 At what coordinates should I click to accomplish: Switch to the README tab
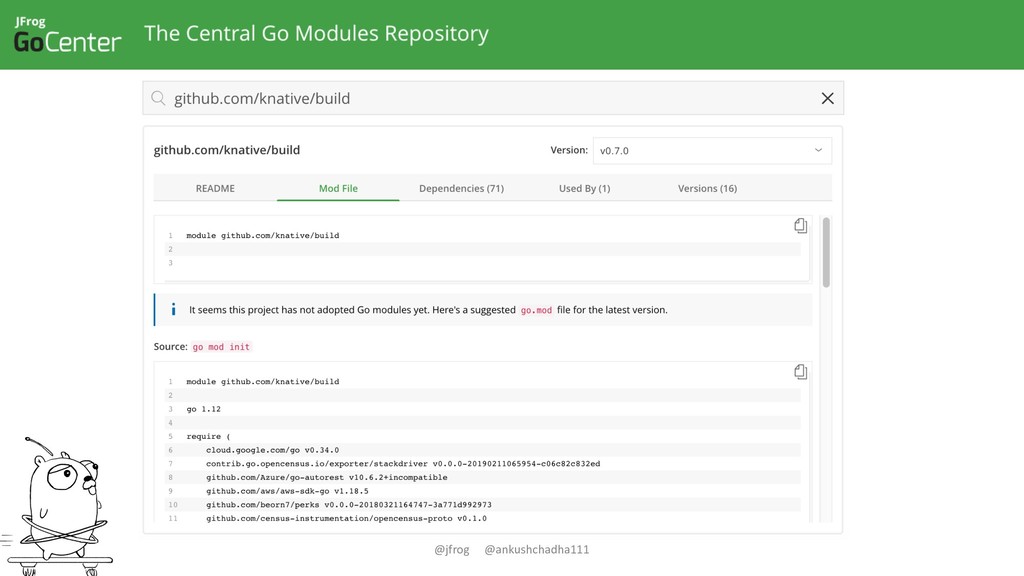click(215, 188)
